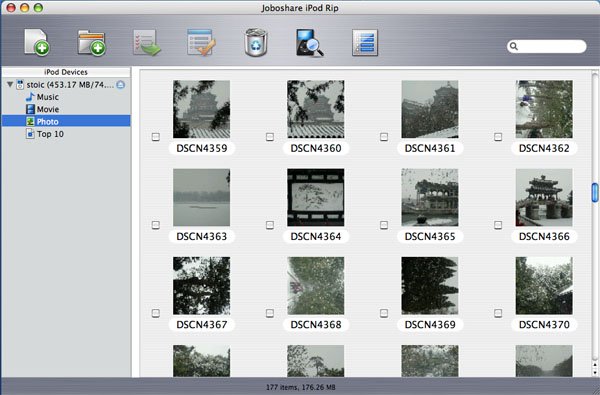
Task: Check the box for DSCN4367
Action: click(155, 313)
